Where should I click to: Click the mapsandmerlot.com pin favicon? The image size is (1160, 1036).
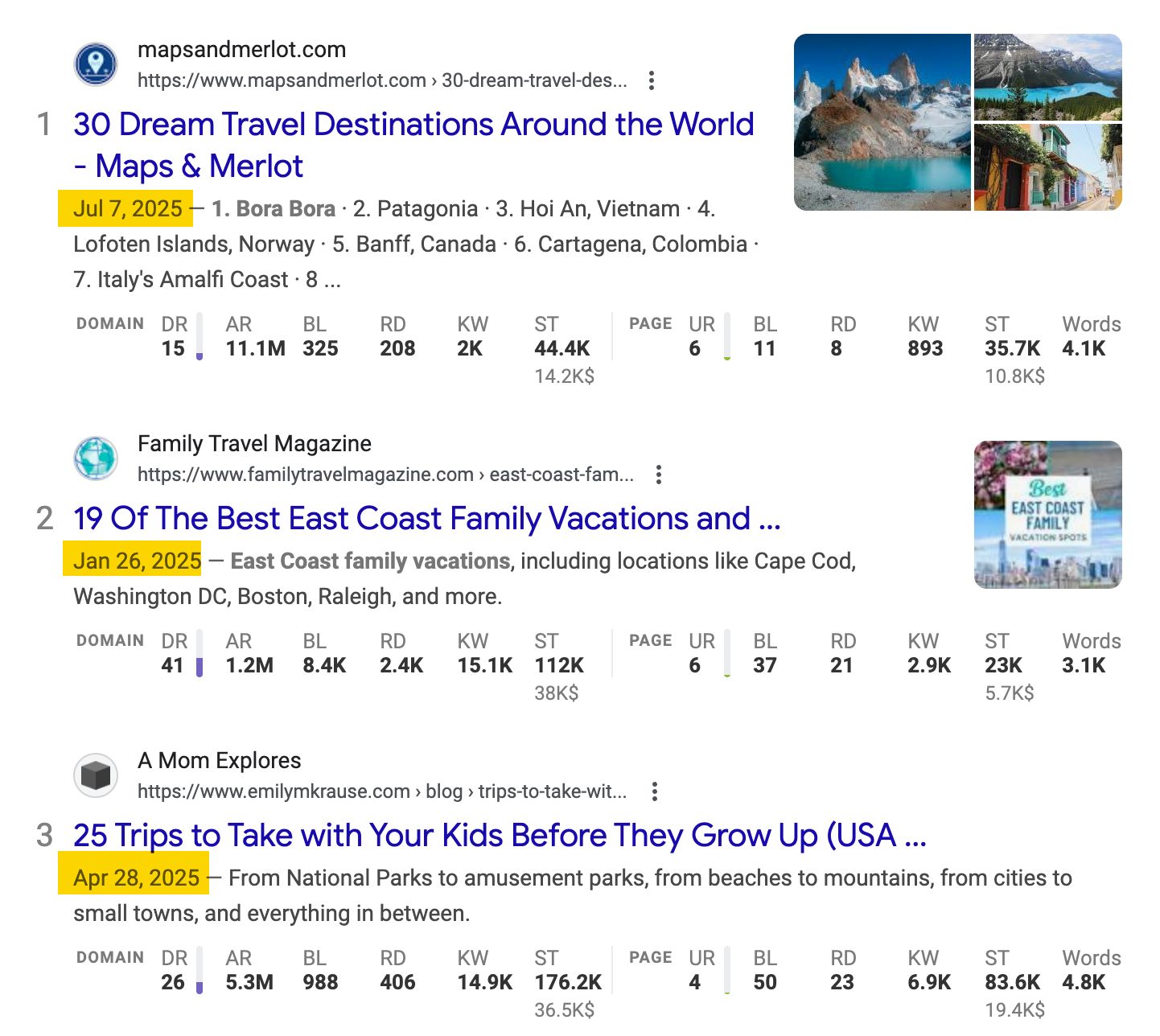coord(96,65)
